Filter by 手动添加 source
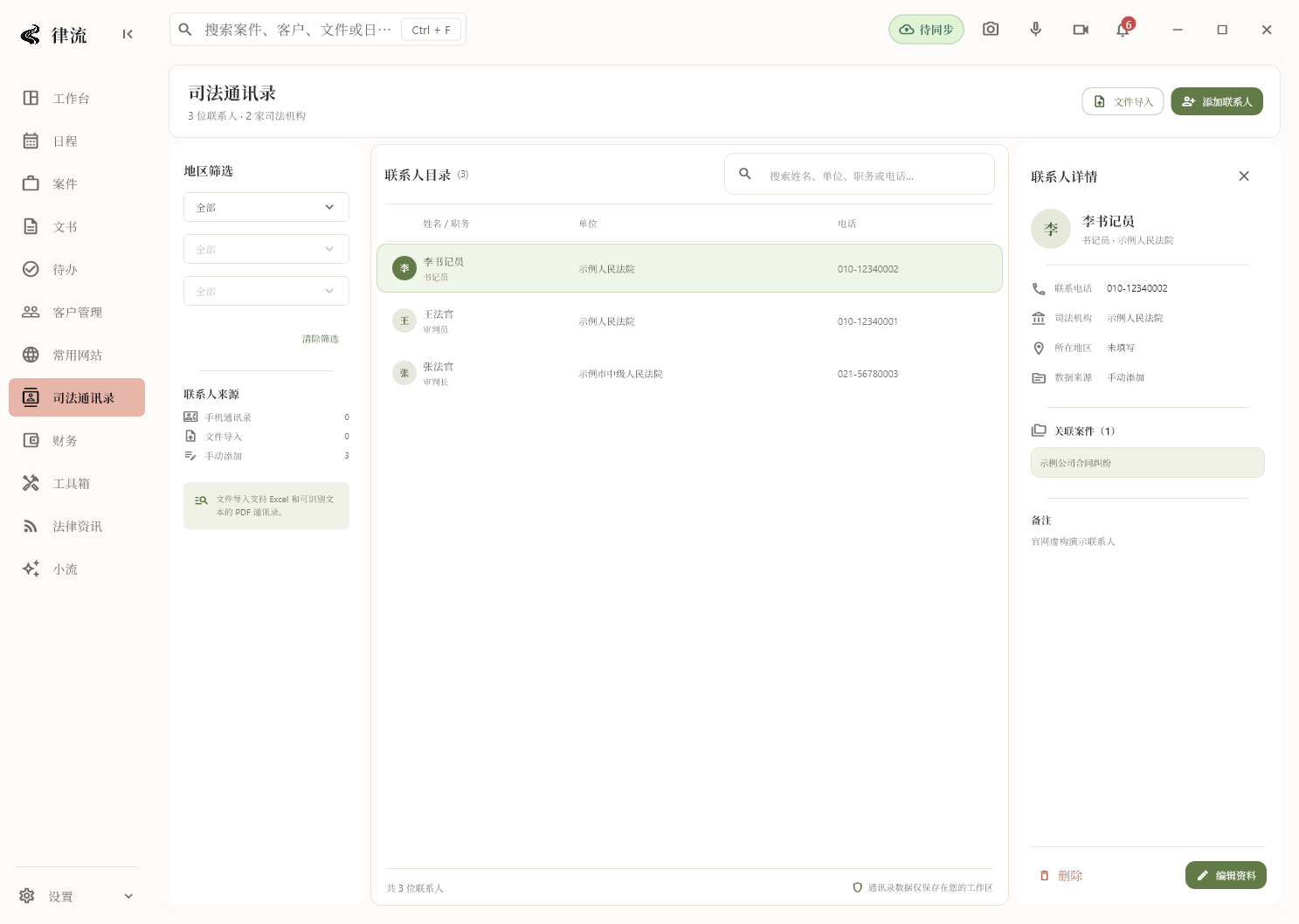The image size is (1299, 924). [x=266, y=456]
